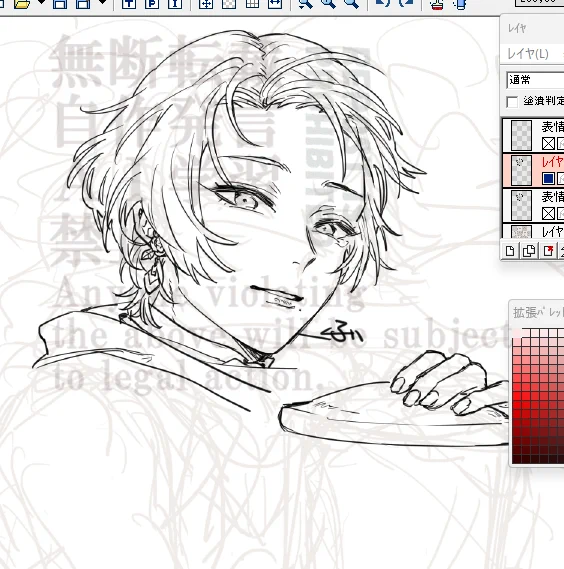
Task: Click the second floppy disk save icon
Action: (x=83, y=4)
